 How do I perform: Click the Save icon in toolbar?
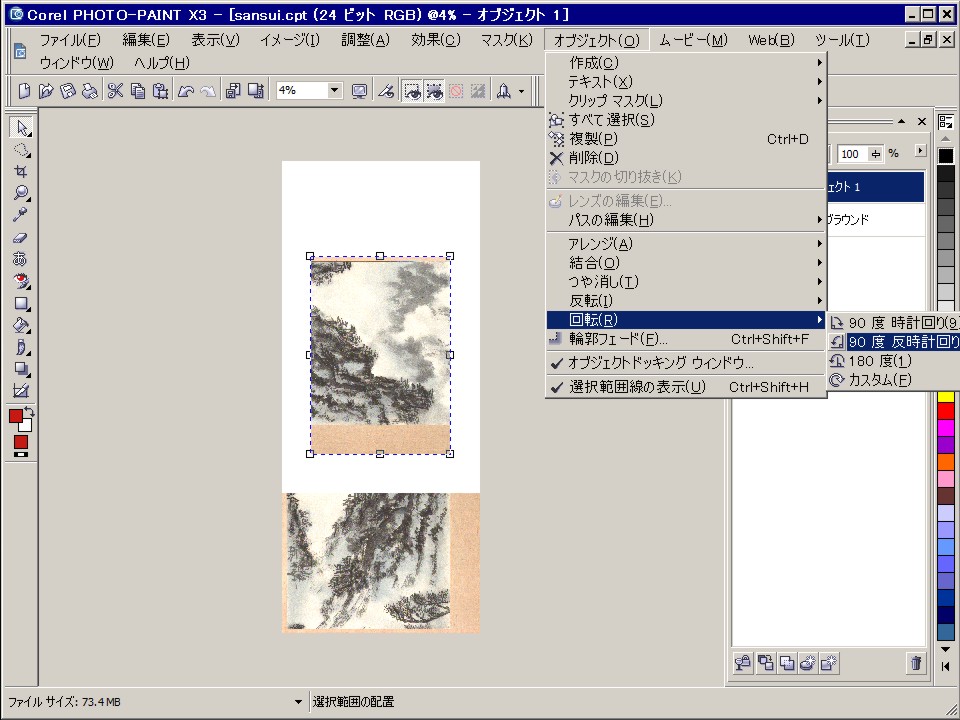pyautogui.click(x=68, y=91)
